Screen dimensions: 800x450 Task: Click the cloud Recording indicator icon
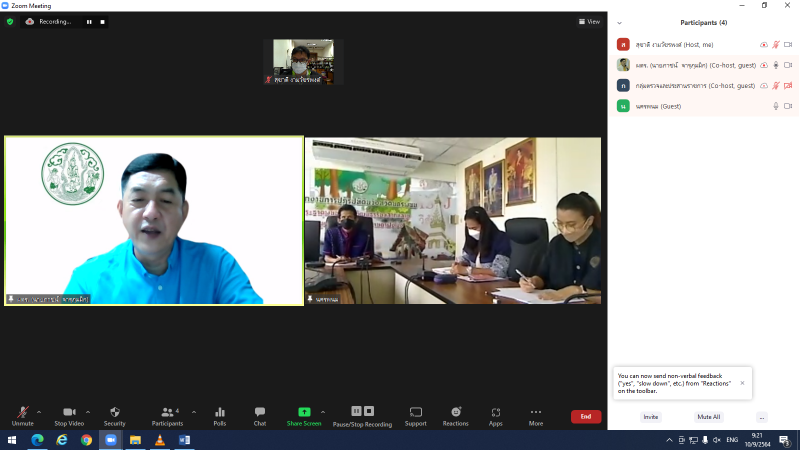click(30, 21)
